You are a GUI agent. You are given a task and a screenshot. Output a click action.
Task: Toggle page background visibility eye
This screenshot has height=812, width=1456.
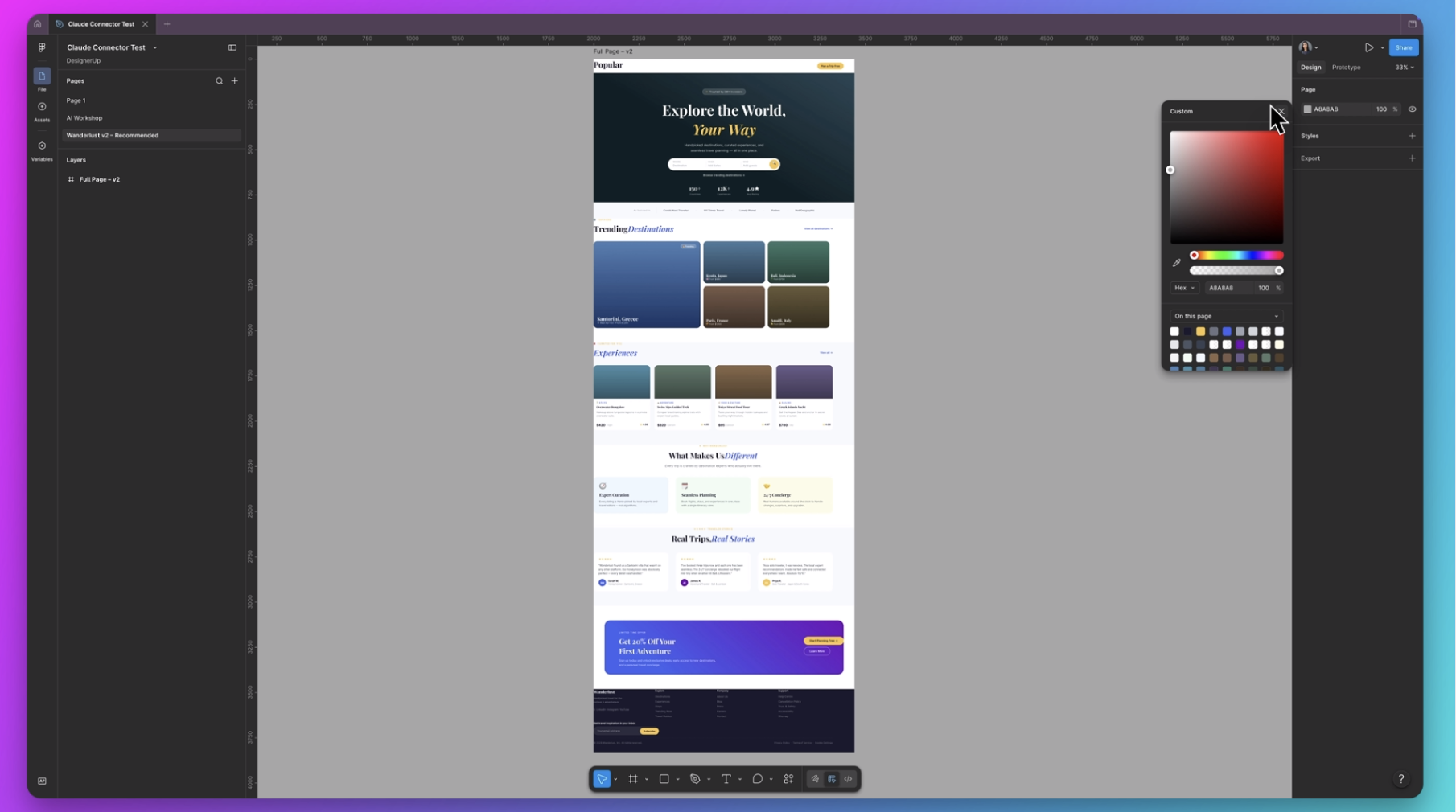click(1412, 109)
